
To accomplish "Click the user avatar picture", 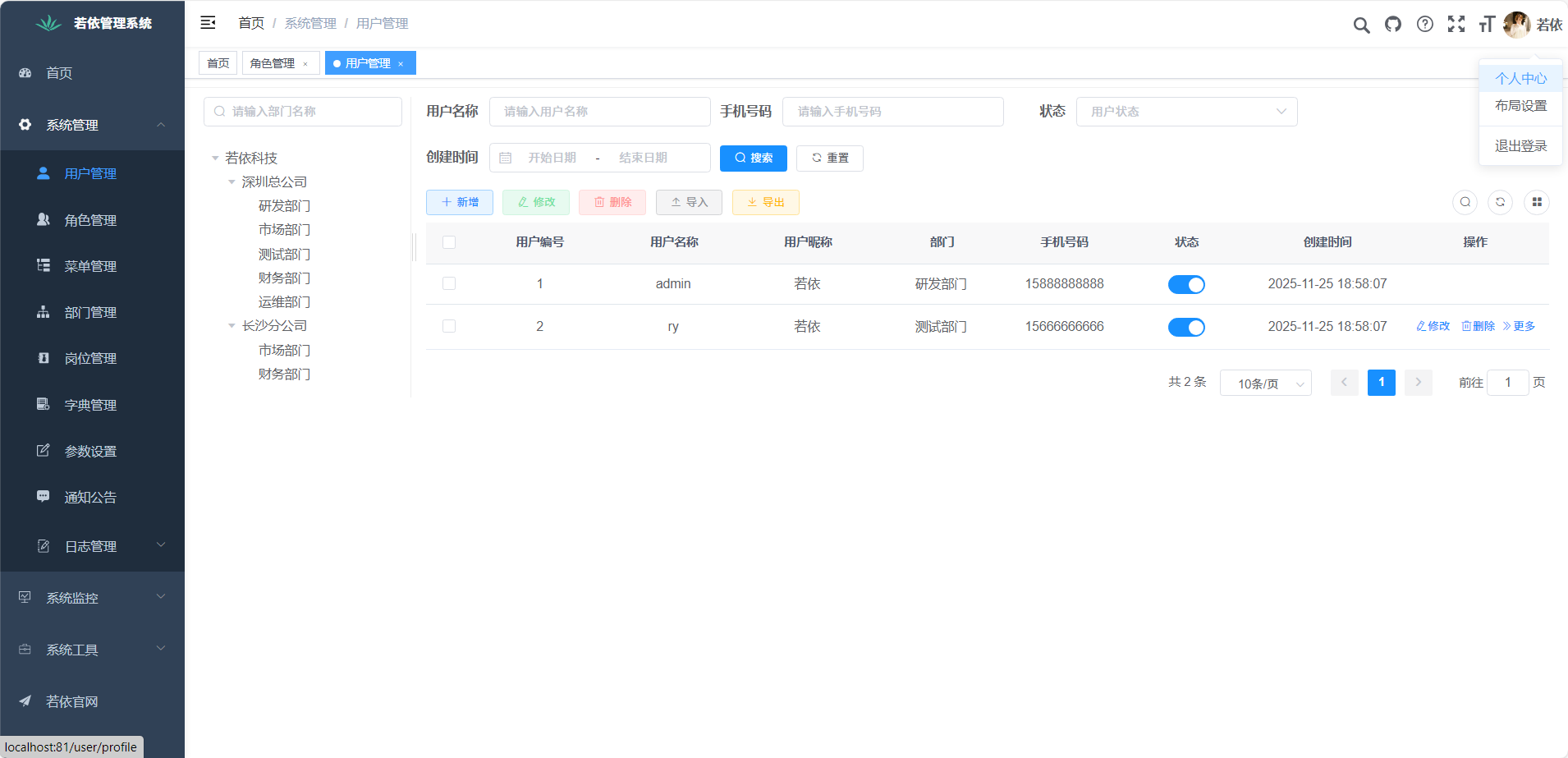I will point(1516,25).
